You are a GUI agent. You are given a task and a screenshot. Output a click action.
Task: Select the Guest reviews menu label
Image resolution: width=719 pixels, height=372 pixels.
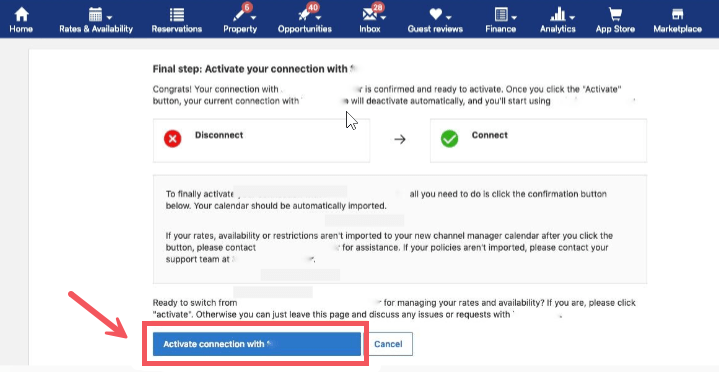[x=435, y=29]
